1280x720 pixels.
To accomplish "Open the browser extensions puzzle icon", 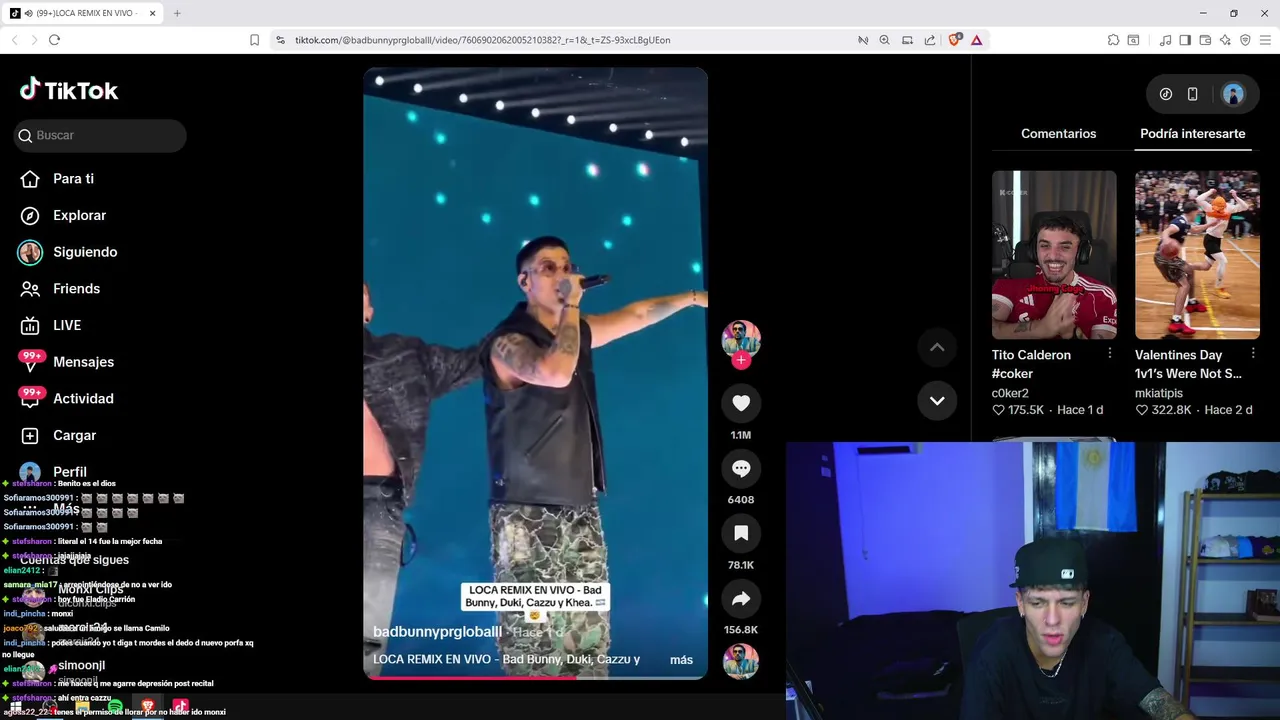I will click(x=1113, y=40).
